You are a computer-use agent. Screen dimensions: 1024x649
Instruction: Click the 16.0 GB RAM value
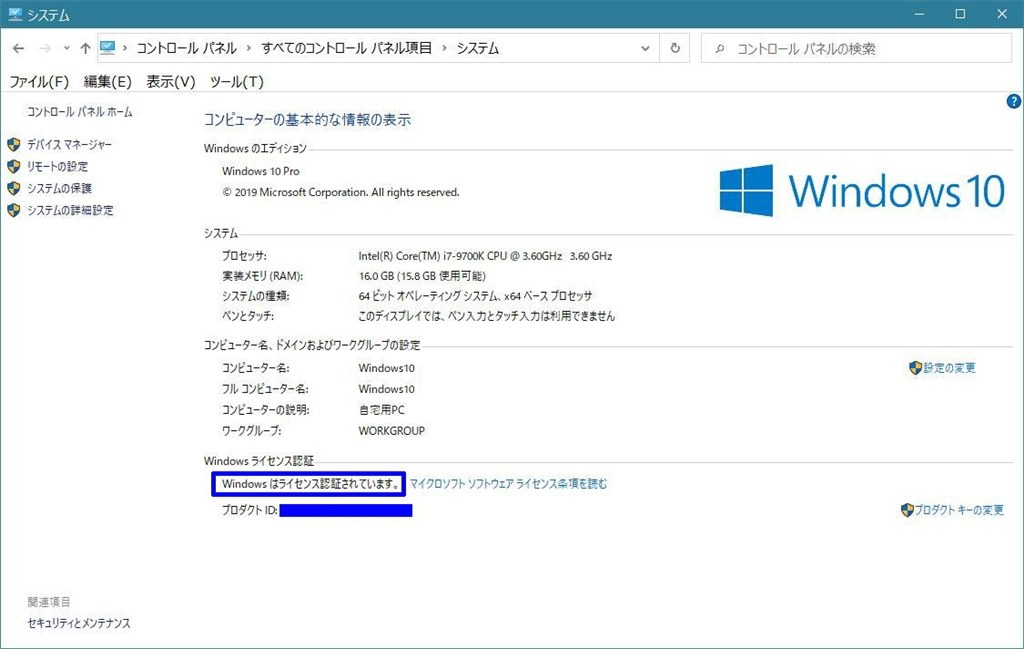pos(422,276)
